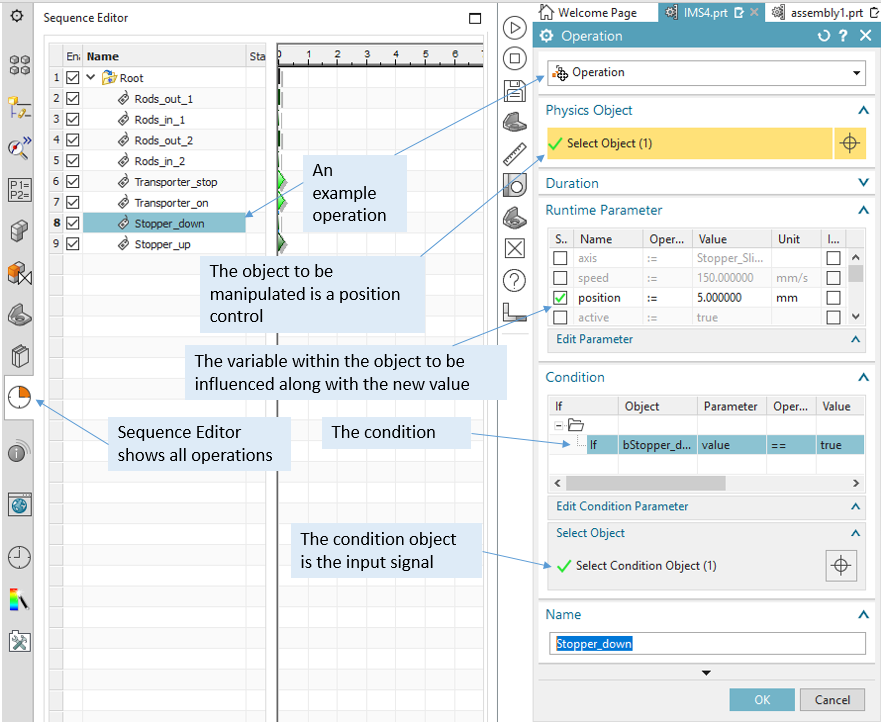Collapse the Root node in sequence tree
881x722 pixels.
91,78
